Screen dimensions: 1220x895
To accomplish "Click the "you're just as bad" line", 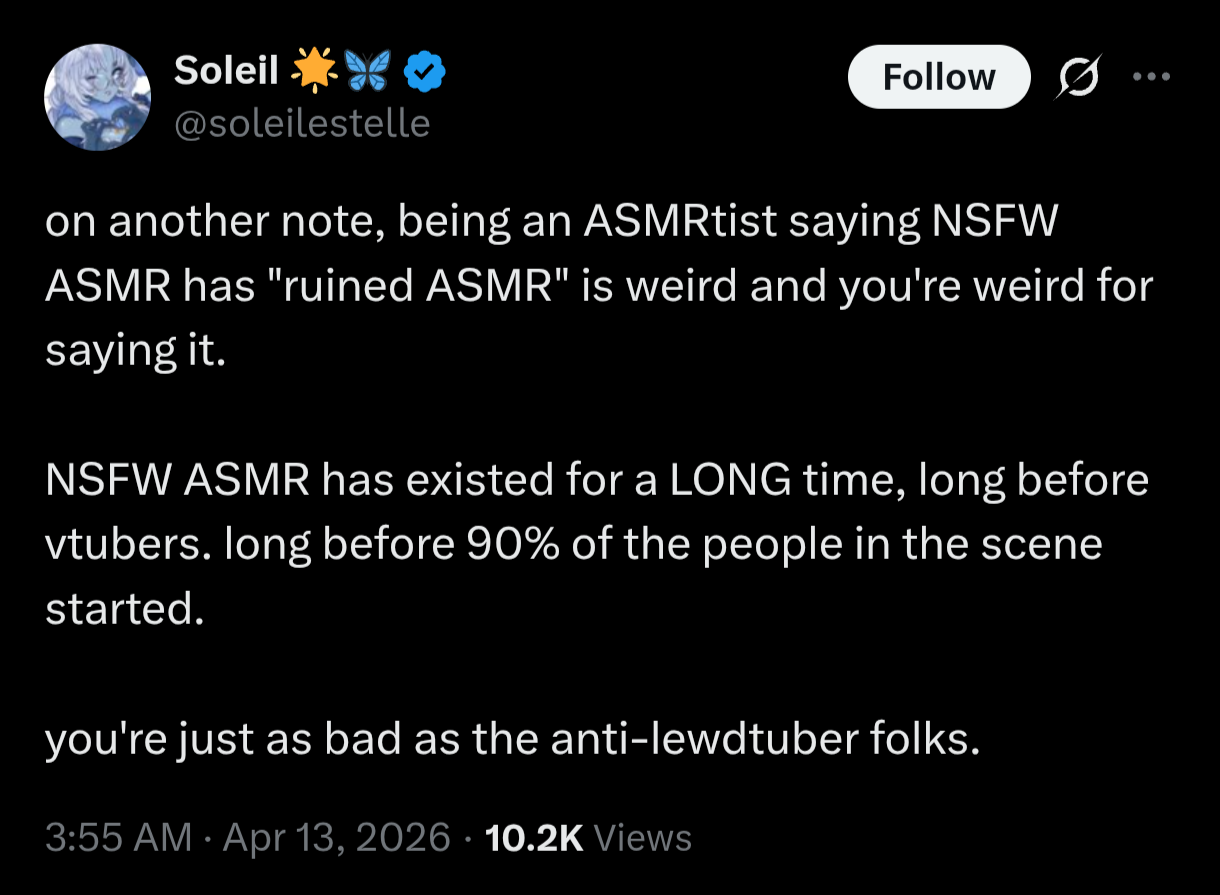I will tap(508, 740).
